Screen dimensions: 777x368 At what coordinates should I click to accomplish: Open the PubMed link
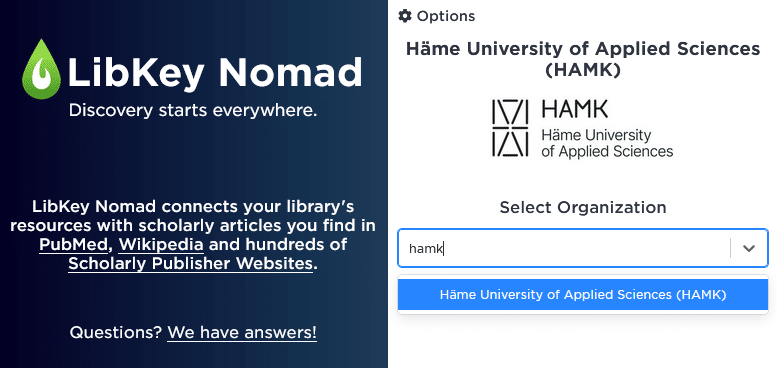coord(75,245)
